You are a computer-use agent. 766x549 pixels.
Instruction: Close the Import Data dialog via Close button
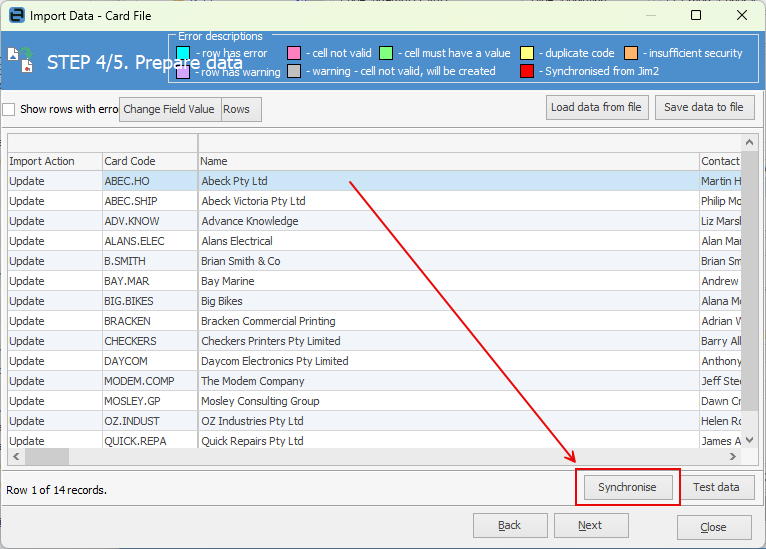point(714,527)
